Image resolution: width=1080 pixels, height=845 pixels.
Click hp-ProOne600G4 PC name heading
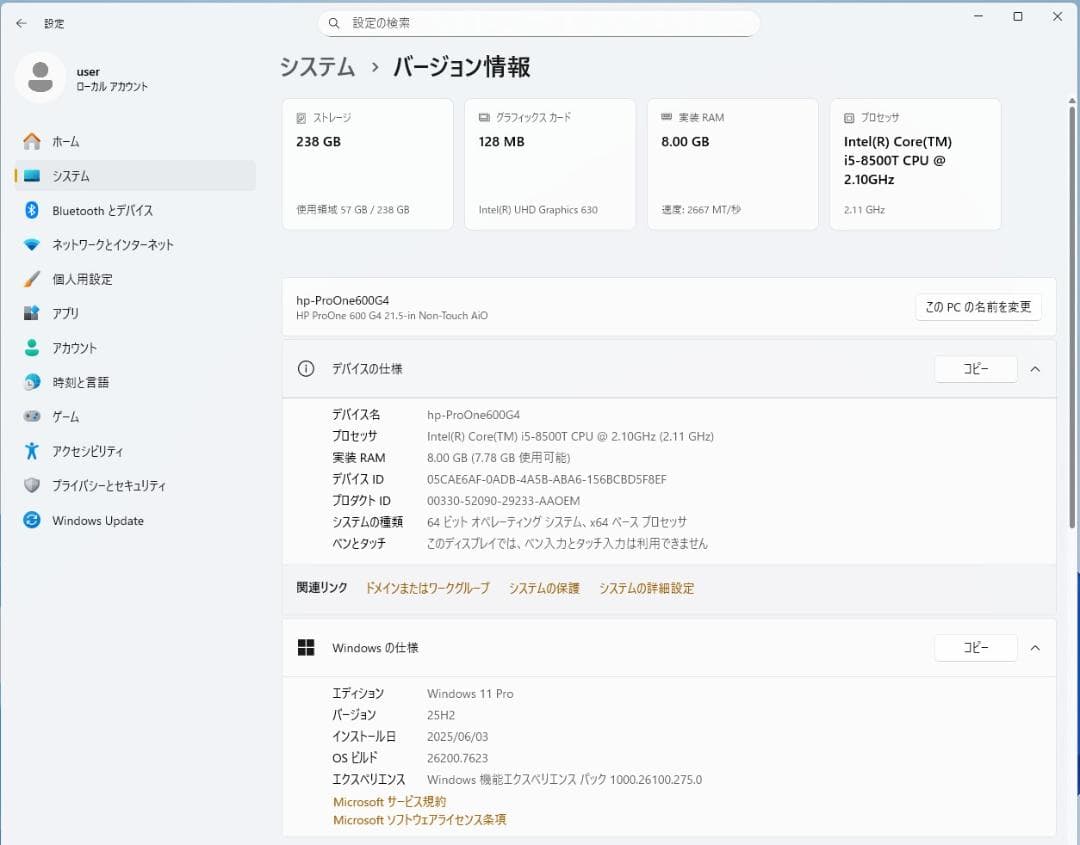342,300
